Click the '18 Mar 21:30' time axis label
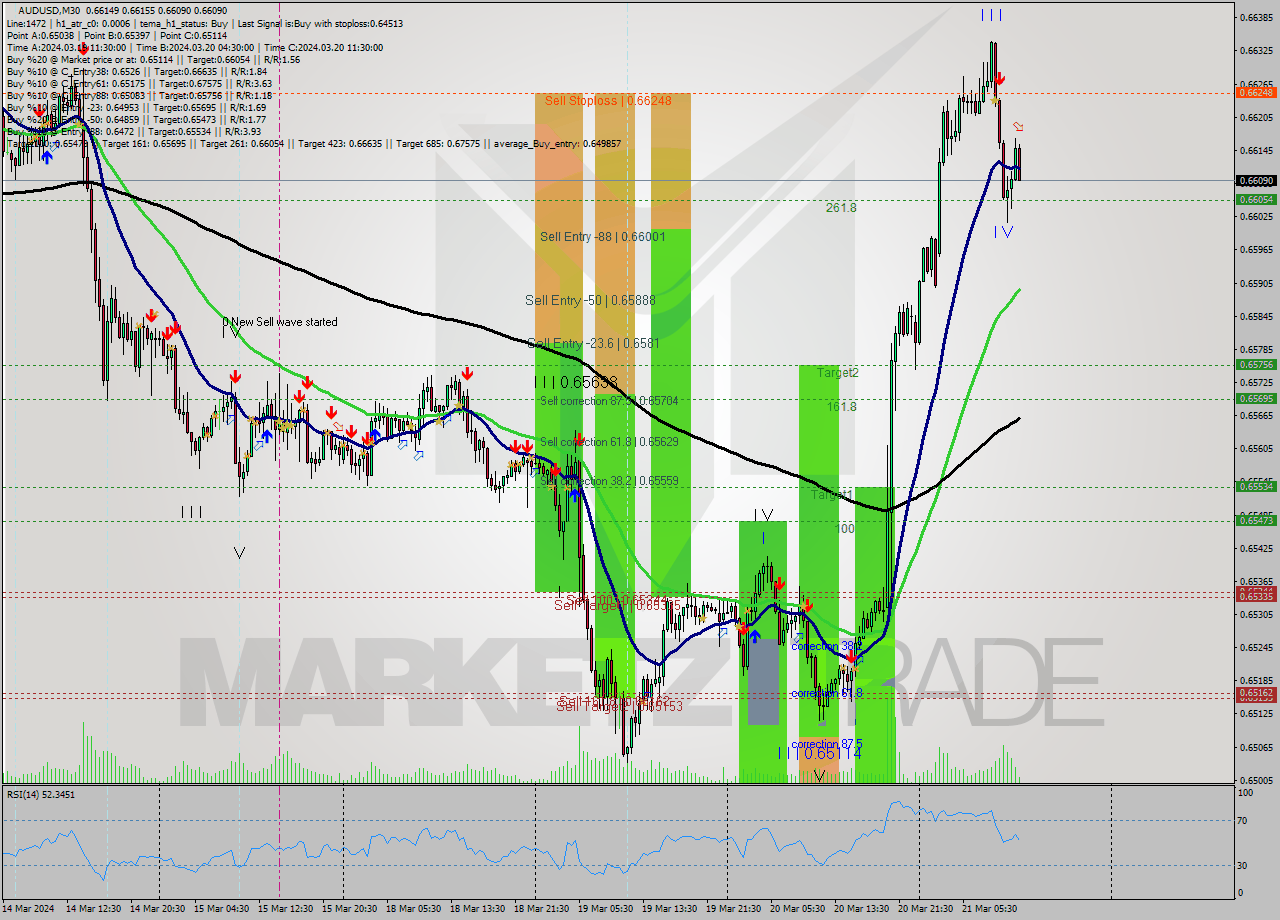 (x=541, y=908)
